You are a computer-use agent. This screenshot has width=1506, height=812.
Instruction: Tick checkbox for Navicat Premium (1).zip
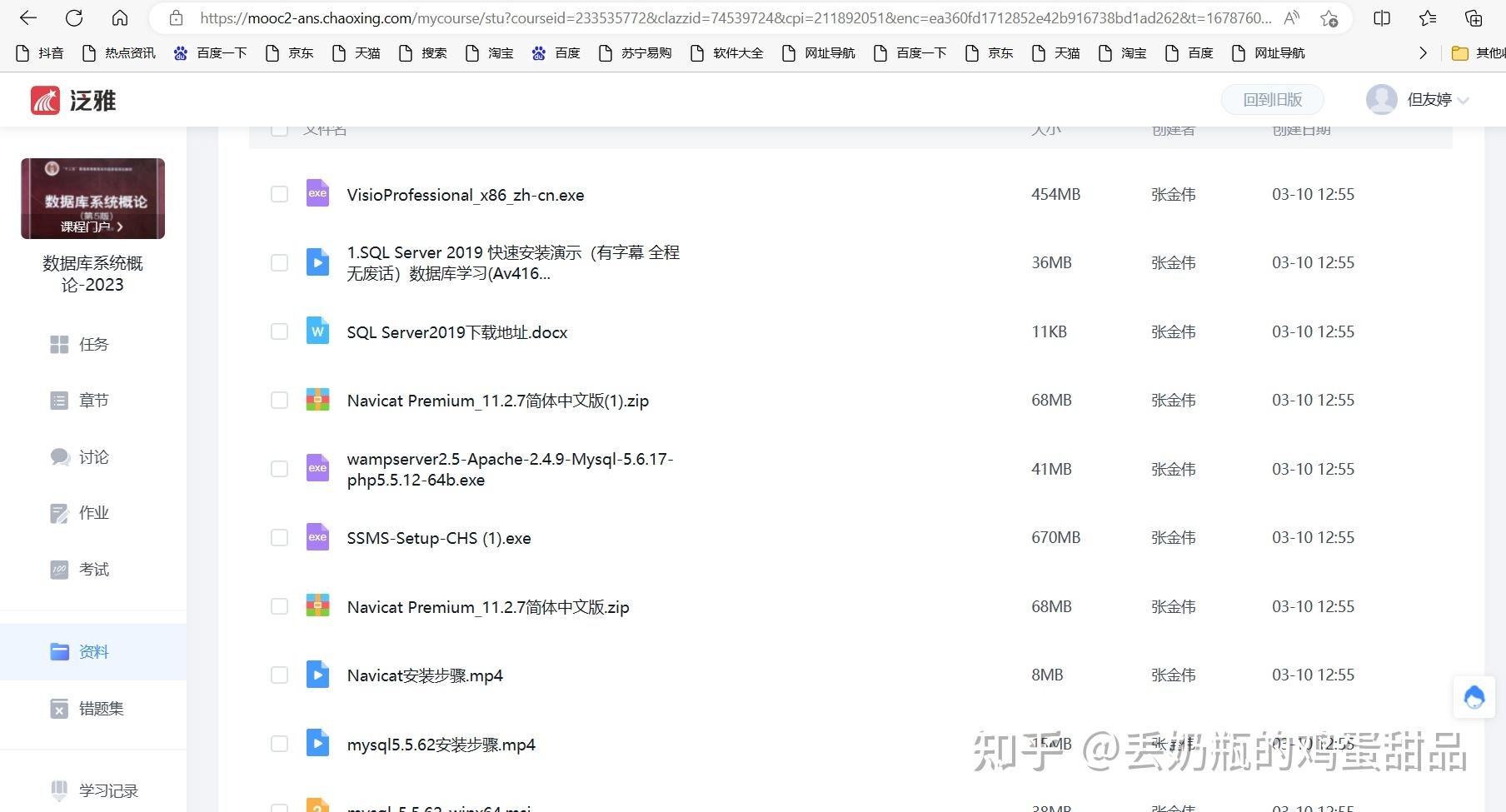tap(279, 400)
